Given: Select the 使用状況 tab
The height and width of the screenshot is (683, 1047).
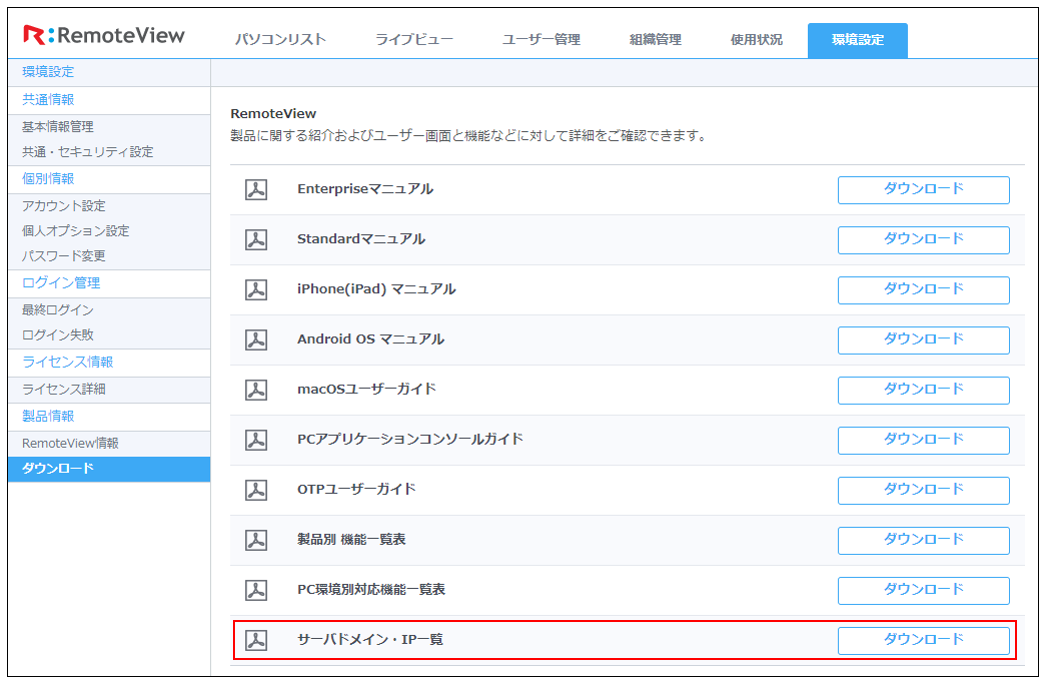Looking at the screenshot, I should (757, 39).
